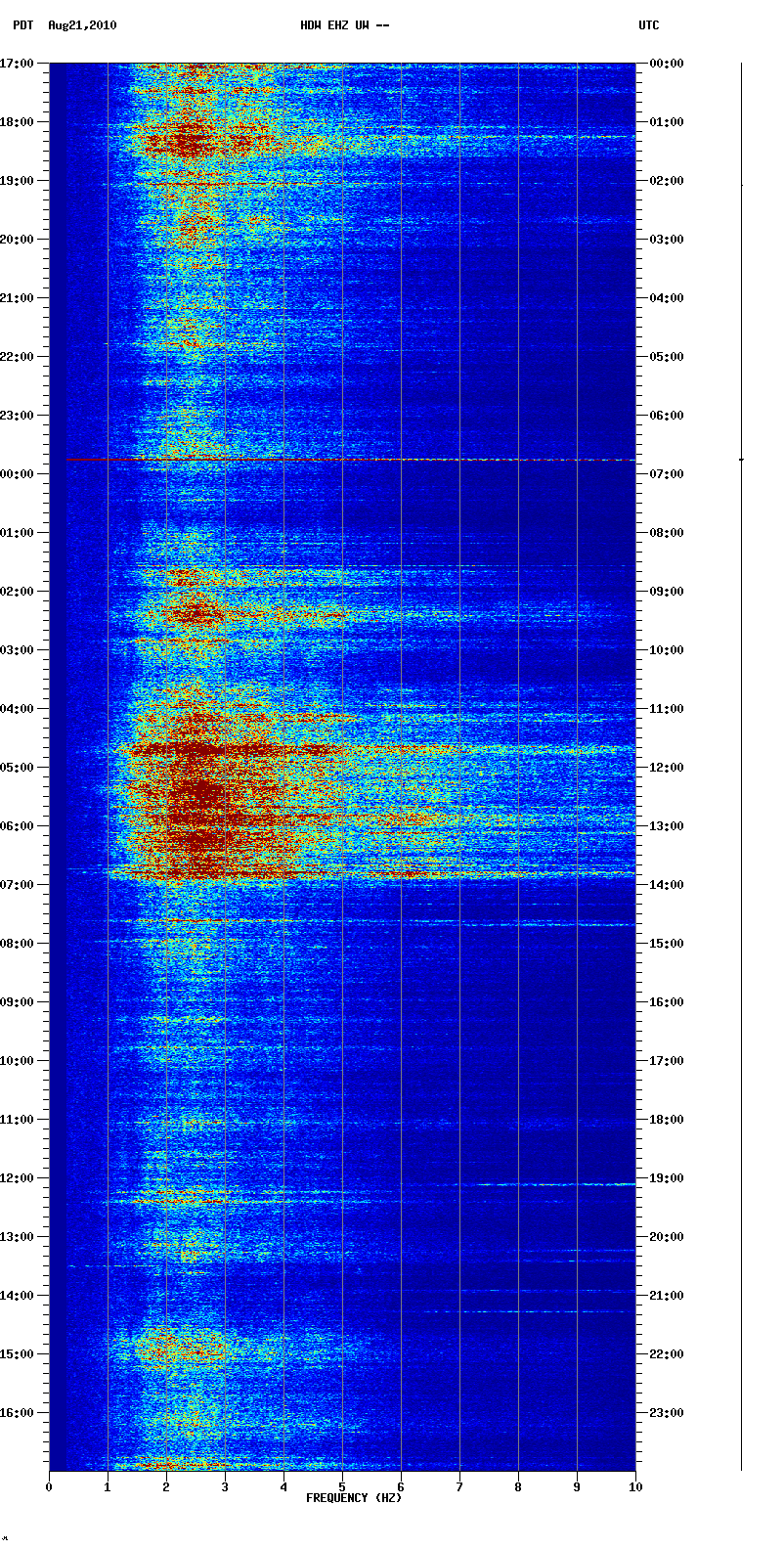Click 22:00 on the PDT time axis
This screenshot has width=784, height=1549.
18,357
